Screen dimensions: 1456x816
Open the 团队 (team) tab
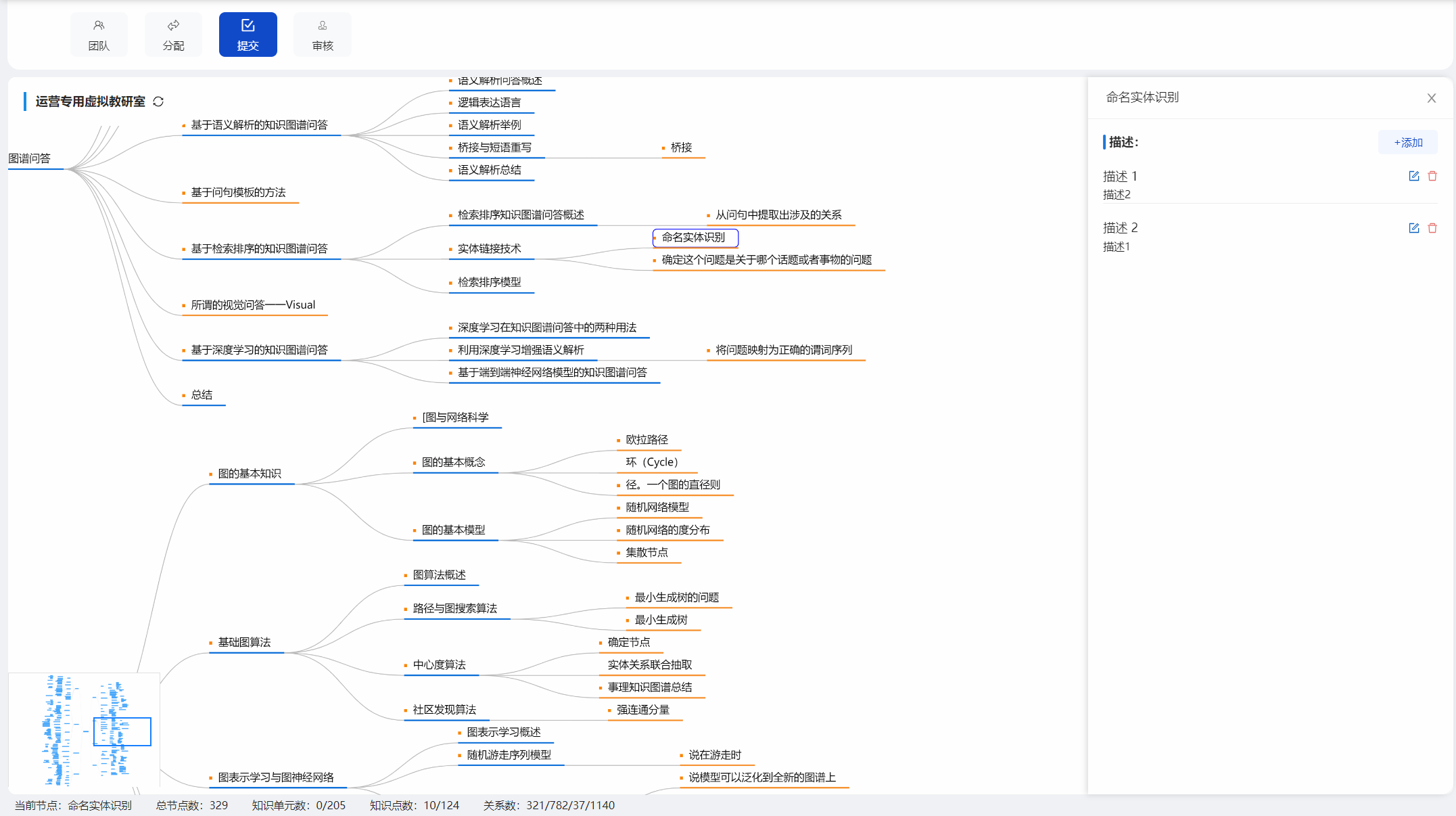tap(99, 35)
